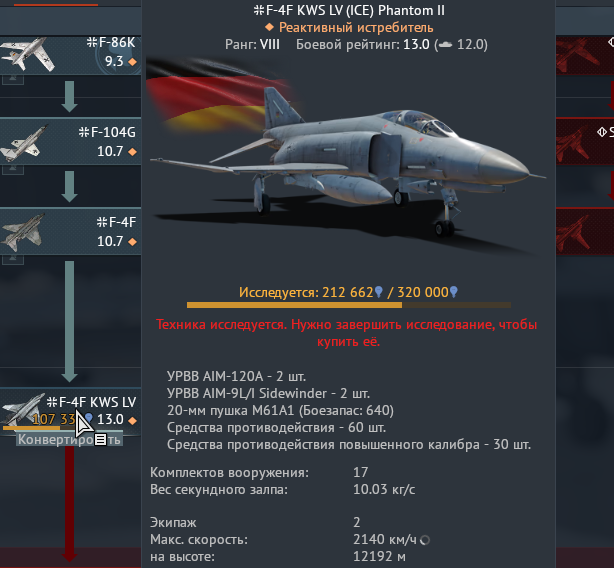Click the F-104G plane icon

click(x=24, y=142)
